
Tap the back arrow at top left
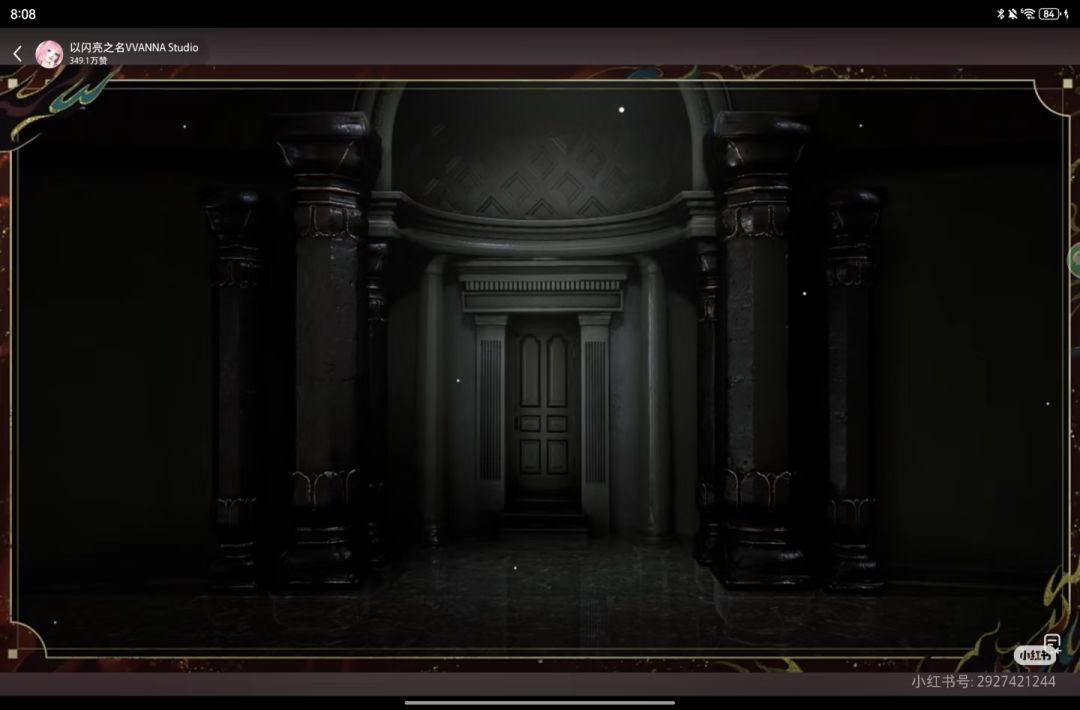click(18, 54)
